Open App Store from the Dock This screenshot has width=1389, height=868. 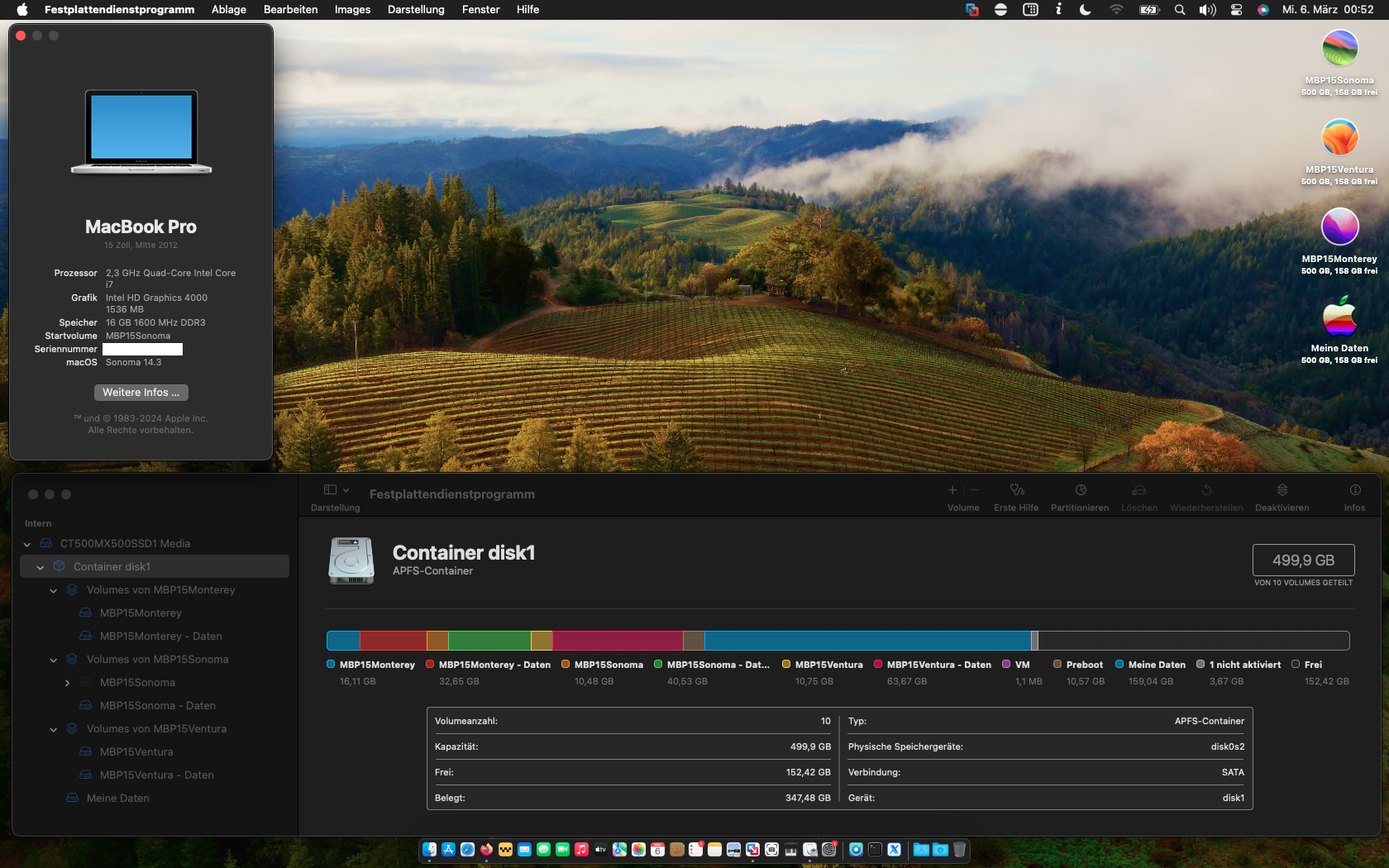point(448,849)
